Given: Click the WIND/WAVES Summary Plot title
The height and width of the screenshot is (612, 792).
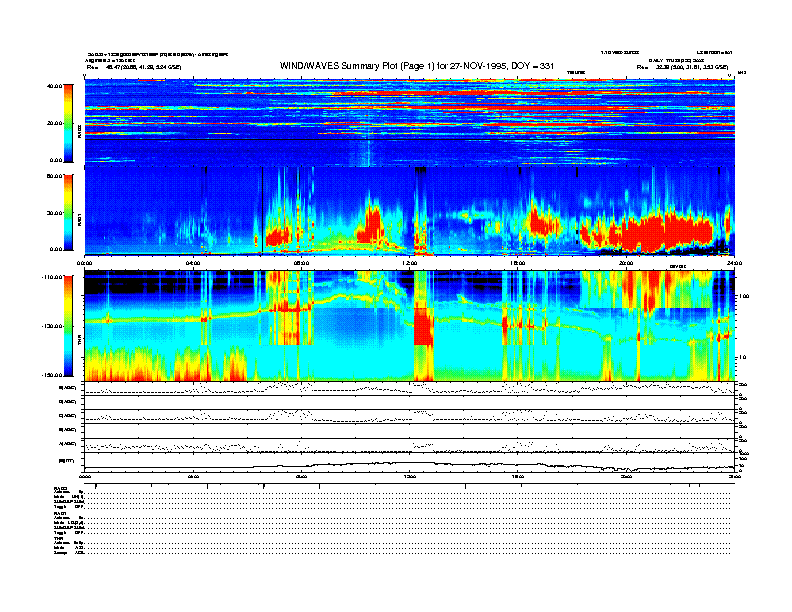Looking at the screenshot, I should click(x=417, y=66).
